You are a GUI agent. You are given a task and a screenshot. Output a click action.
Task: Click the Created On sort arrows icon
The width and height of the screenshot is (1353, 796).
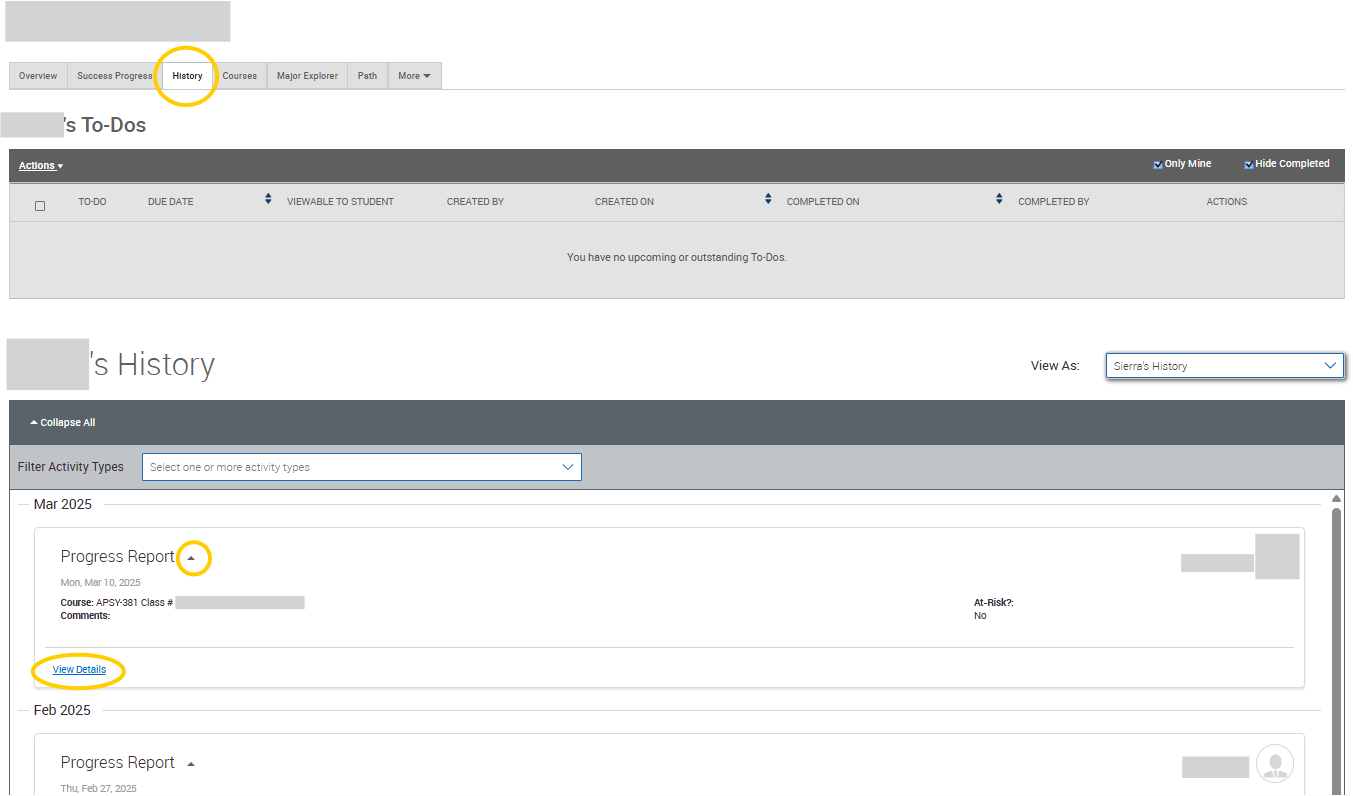768,200
